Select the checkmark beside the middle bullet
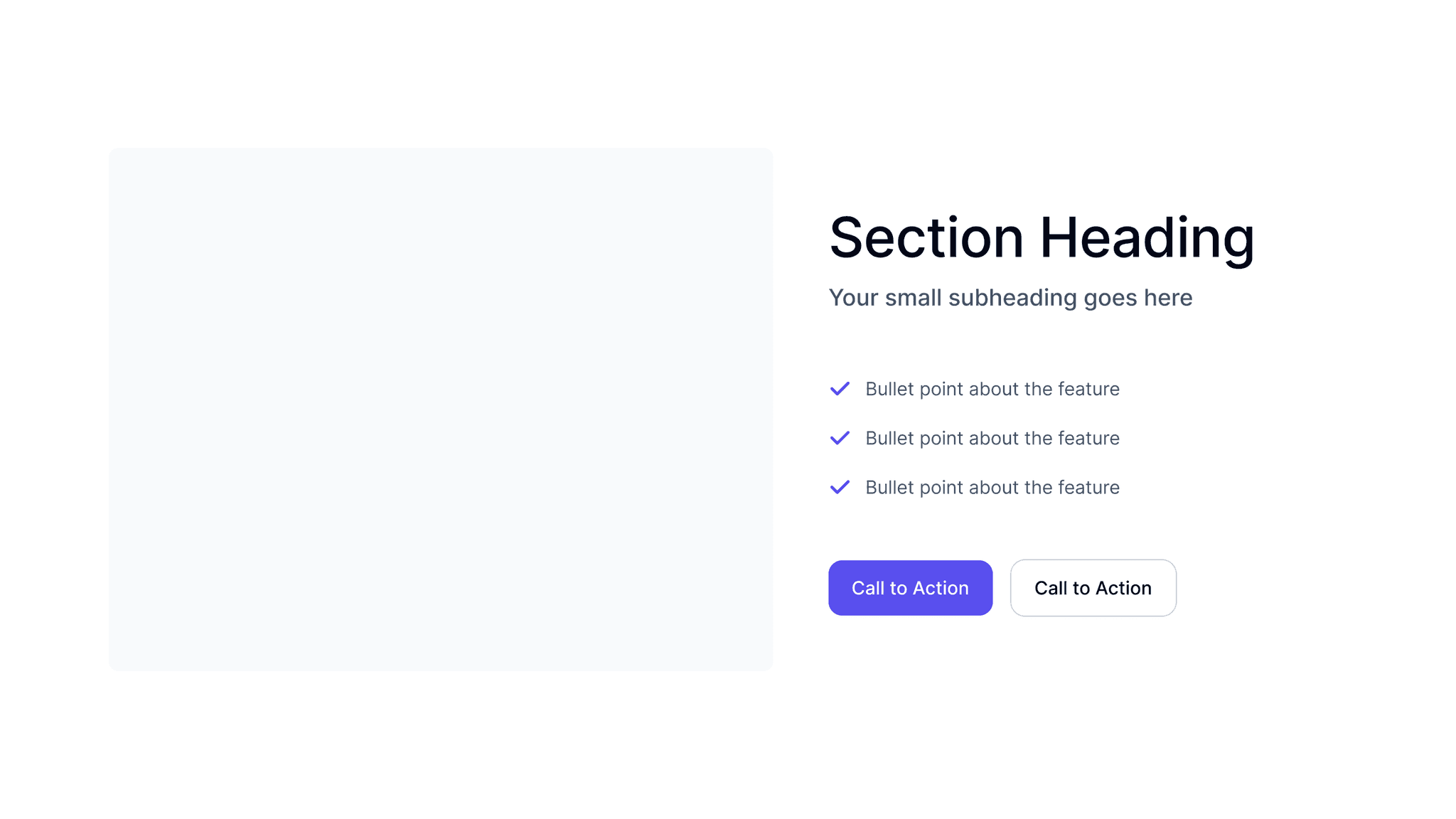Image resolution: width=1456 pixels, height=819 pixels. tap(840, 438)
